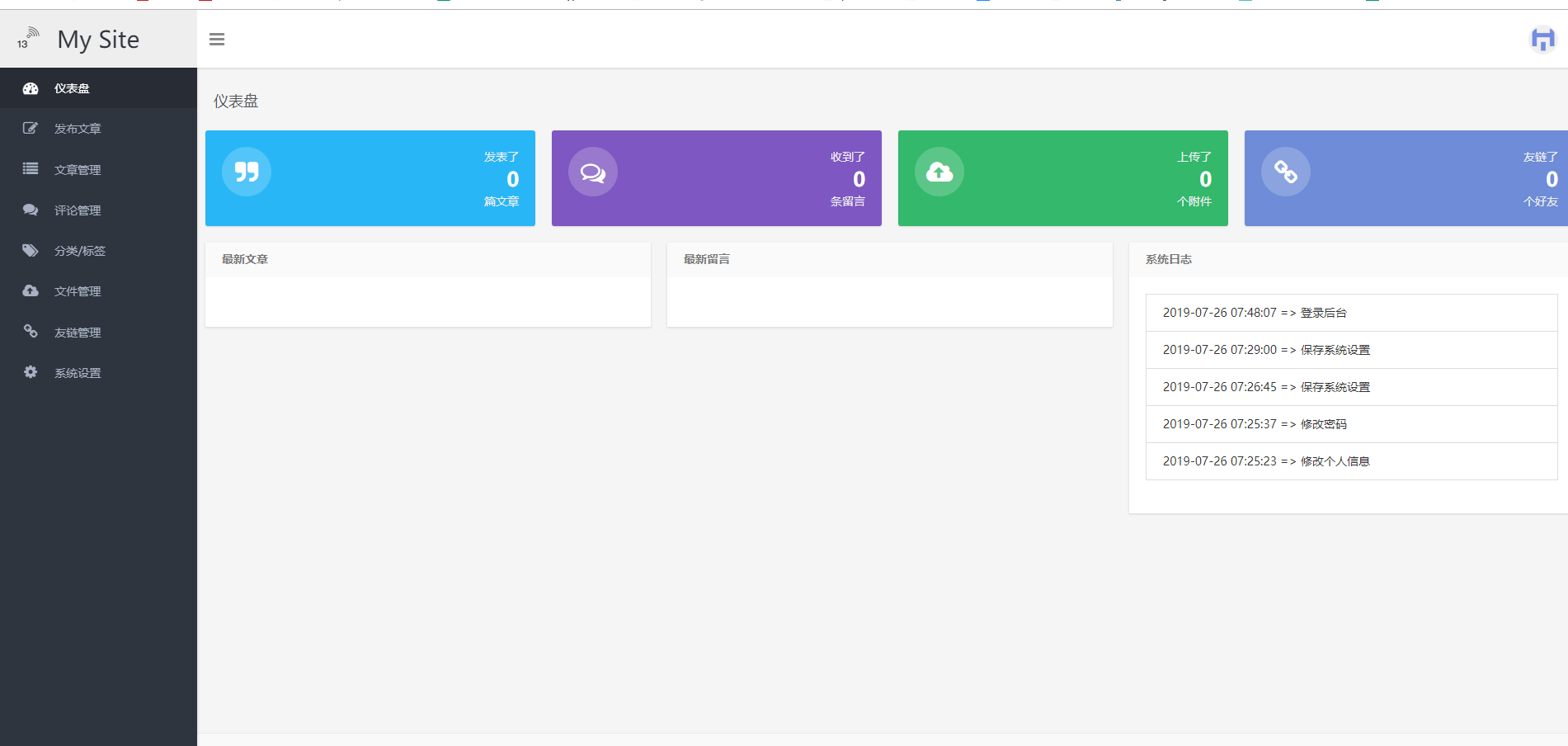Toggle the sidebar with the hamburger button
The height and width of the screenshot is (746, 1568).
point(217,39)
